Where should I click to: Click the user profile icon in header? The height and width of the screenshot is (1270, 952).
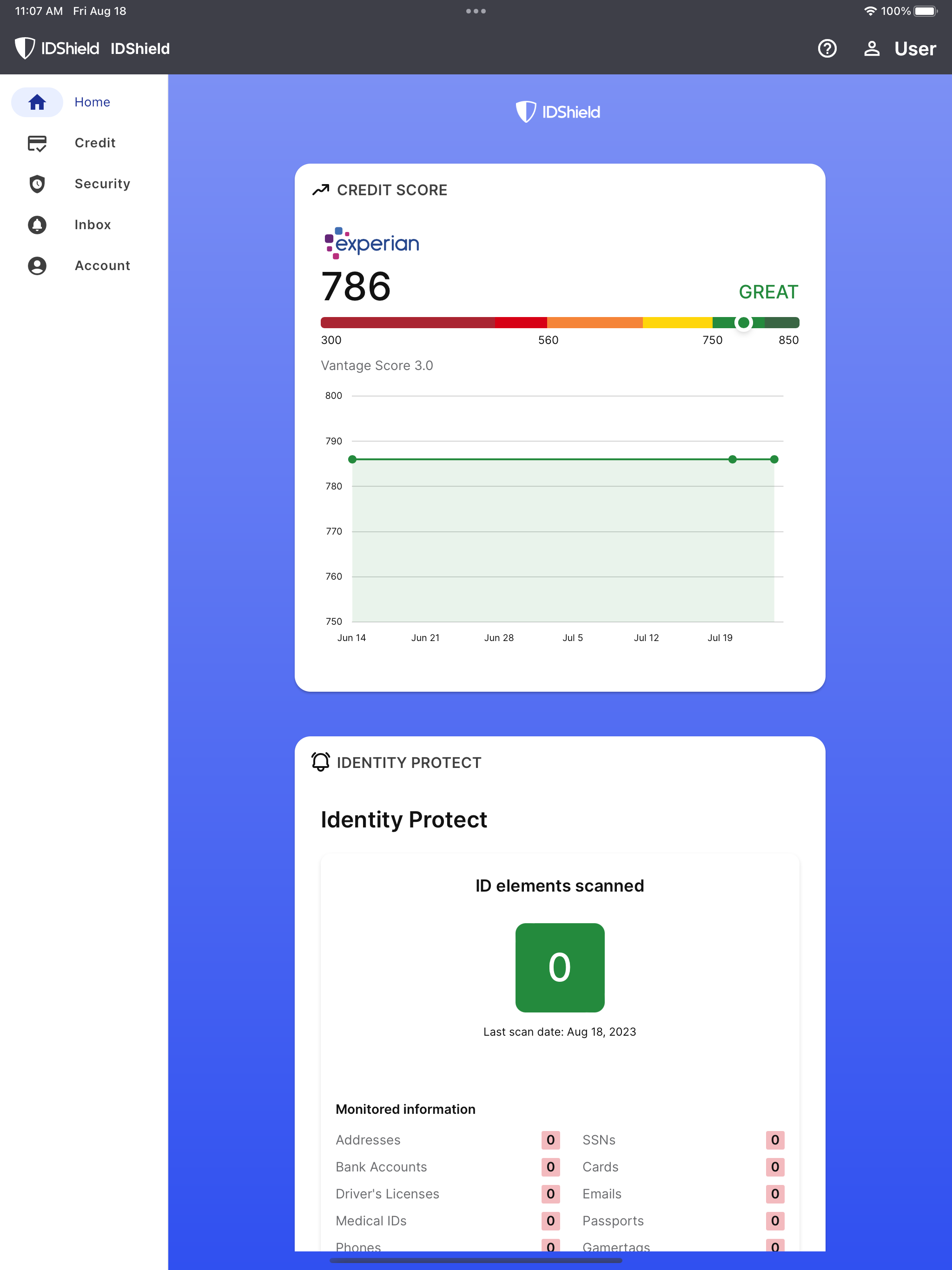pos(872,49)
